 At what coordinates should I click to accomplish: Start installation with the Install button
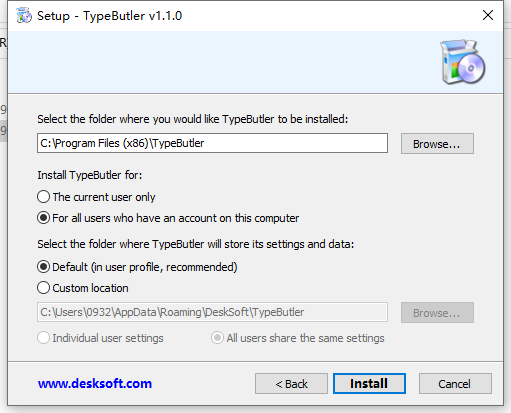coord(369,384)
